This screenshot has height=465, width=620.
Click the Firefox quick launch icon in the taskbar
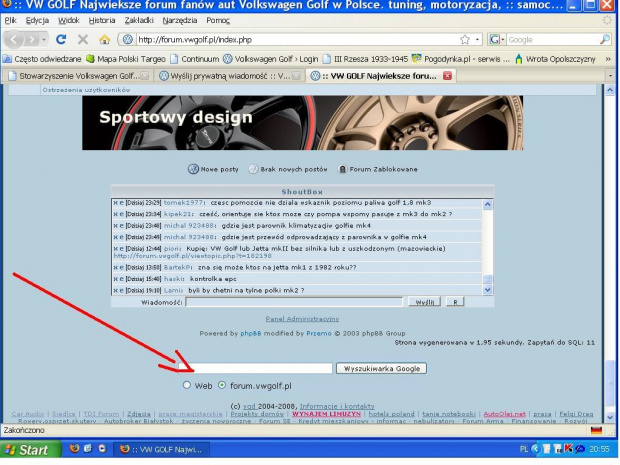[74, 448]
